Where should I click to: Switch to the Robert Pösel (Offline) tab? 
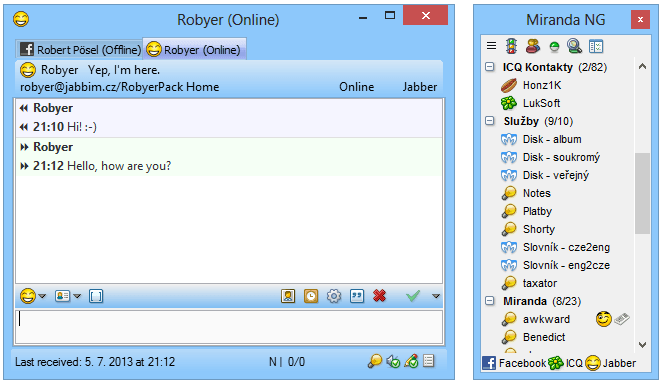pyautogui.click(x=80, y=49)
